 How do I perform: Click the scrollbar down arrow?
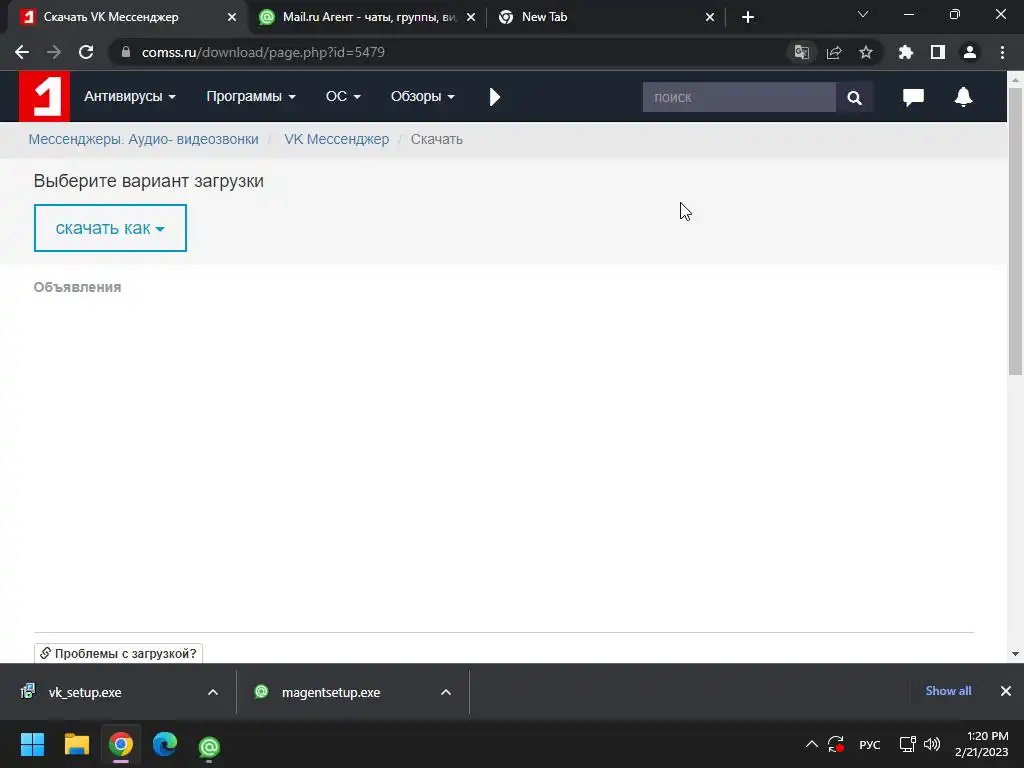pyautogui.click(x=1015, y=654)
